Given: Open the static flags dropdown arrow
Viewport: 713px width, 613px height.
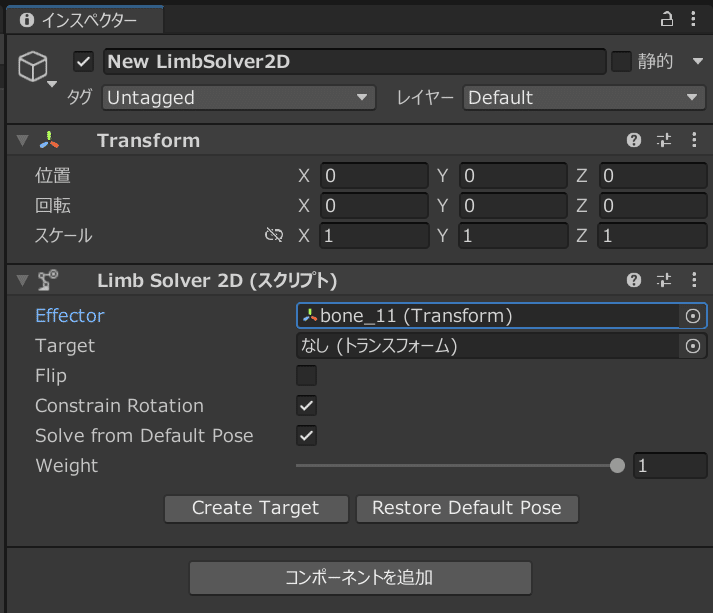Looking at the screenshot, I should (x=698, y=61).
